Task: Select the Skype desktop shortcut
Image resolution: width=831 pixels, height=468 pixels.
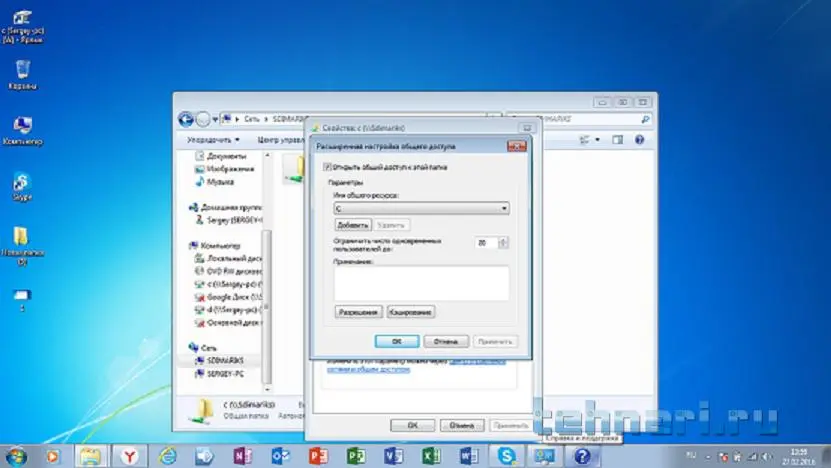Action: [x=22, y=186]
